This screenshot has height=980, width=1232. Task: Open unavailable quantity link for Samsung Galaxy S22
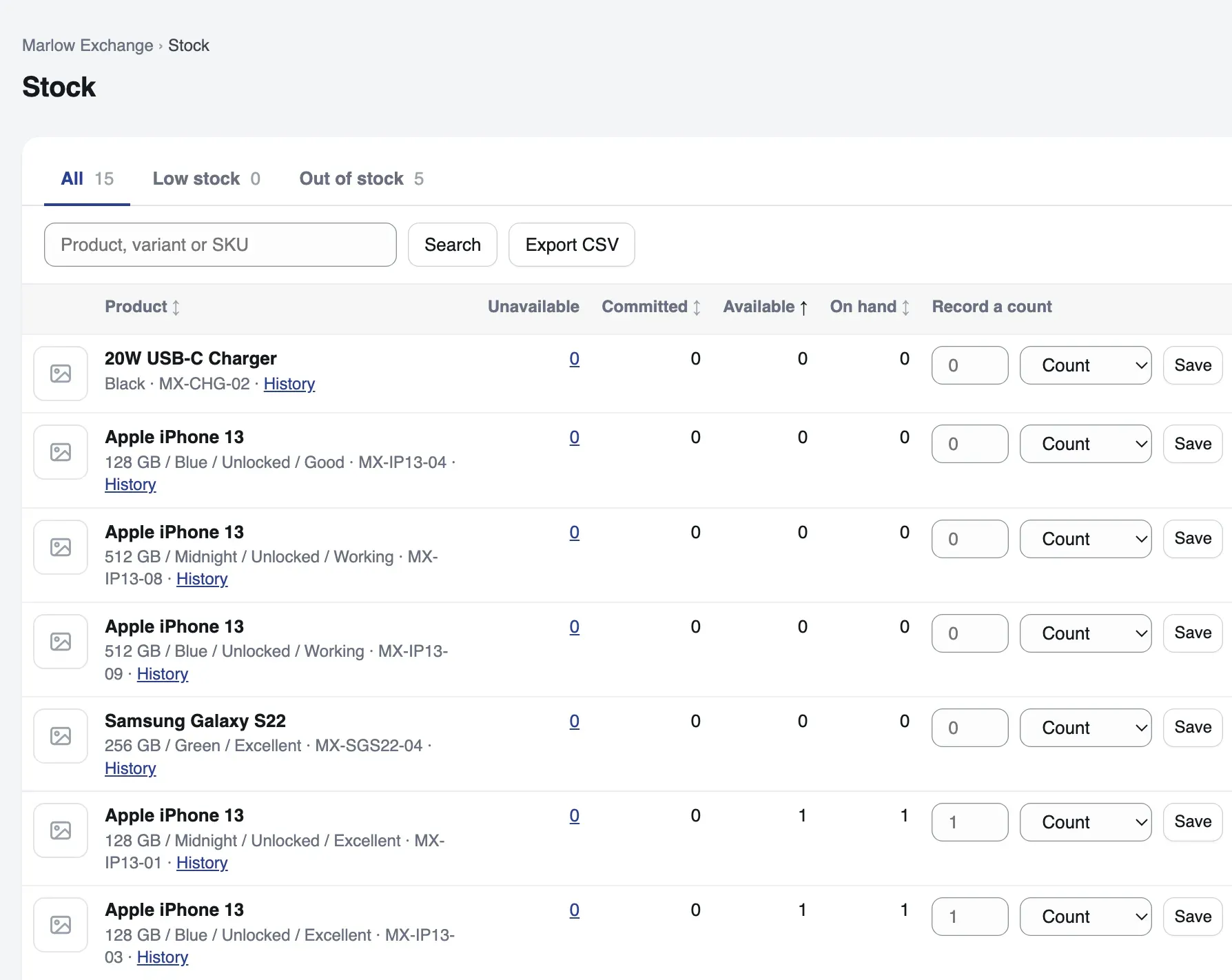[574, 722]
